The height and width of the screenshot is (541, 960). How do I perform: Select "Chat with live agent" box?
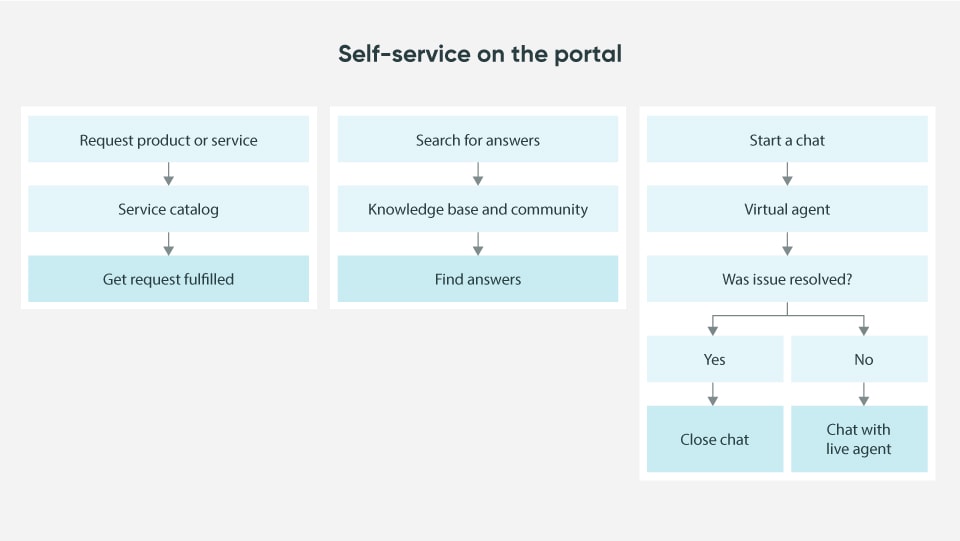click(x=859, y=439)
